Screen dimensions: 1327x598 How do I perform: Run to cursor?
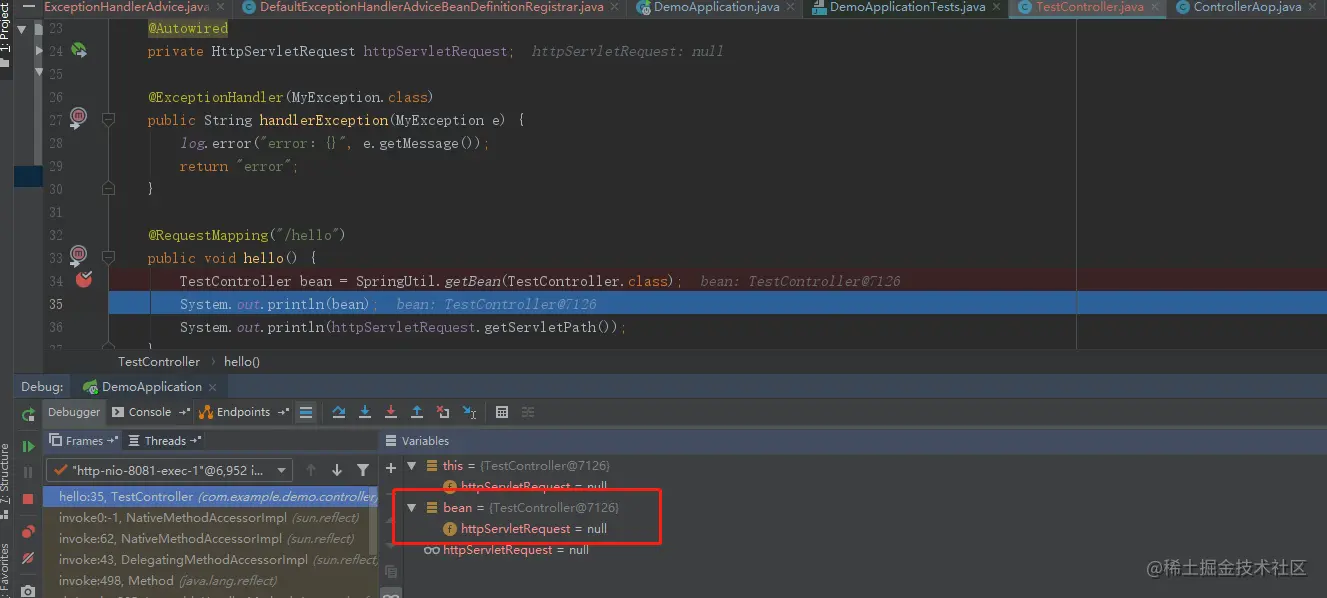click(469, 412)
